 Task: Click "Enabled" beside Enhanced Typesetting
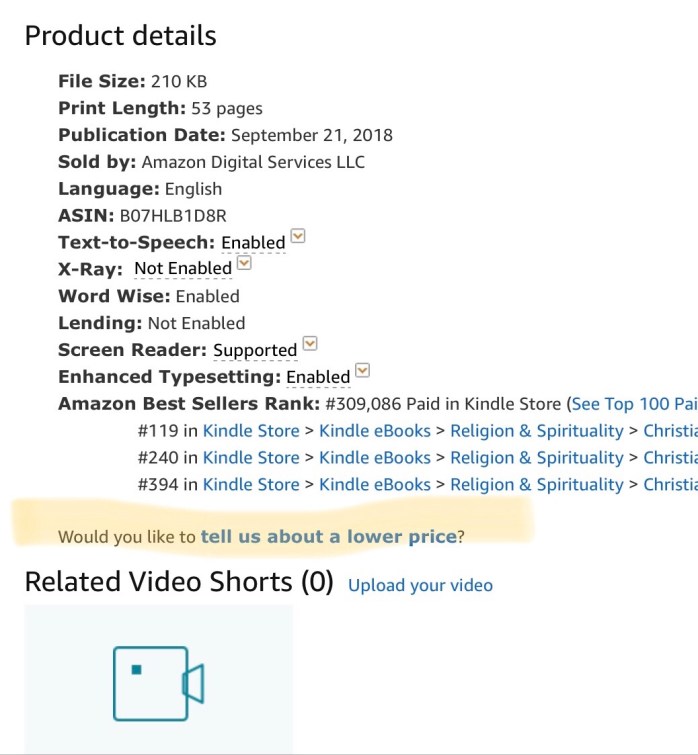[318, 378]
